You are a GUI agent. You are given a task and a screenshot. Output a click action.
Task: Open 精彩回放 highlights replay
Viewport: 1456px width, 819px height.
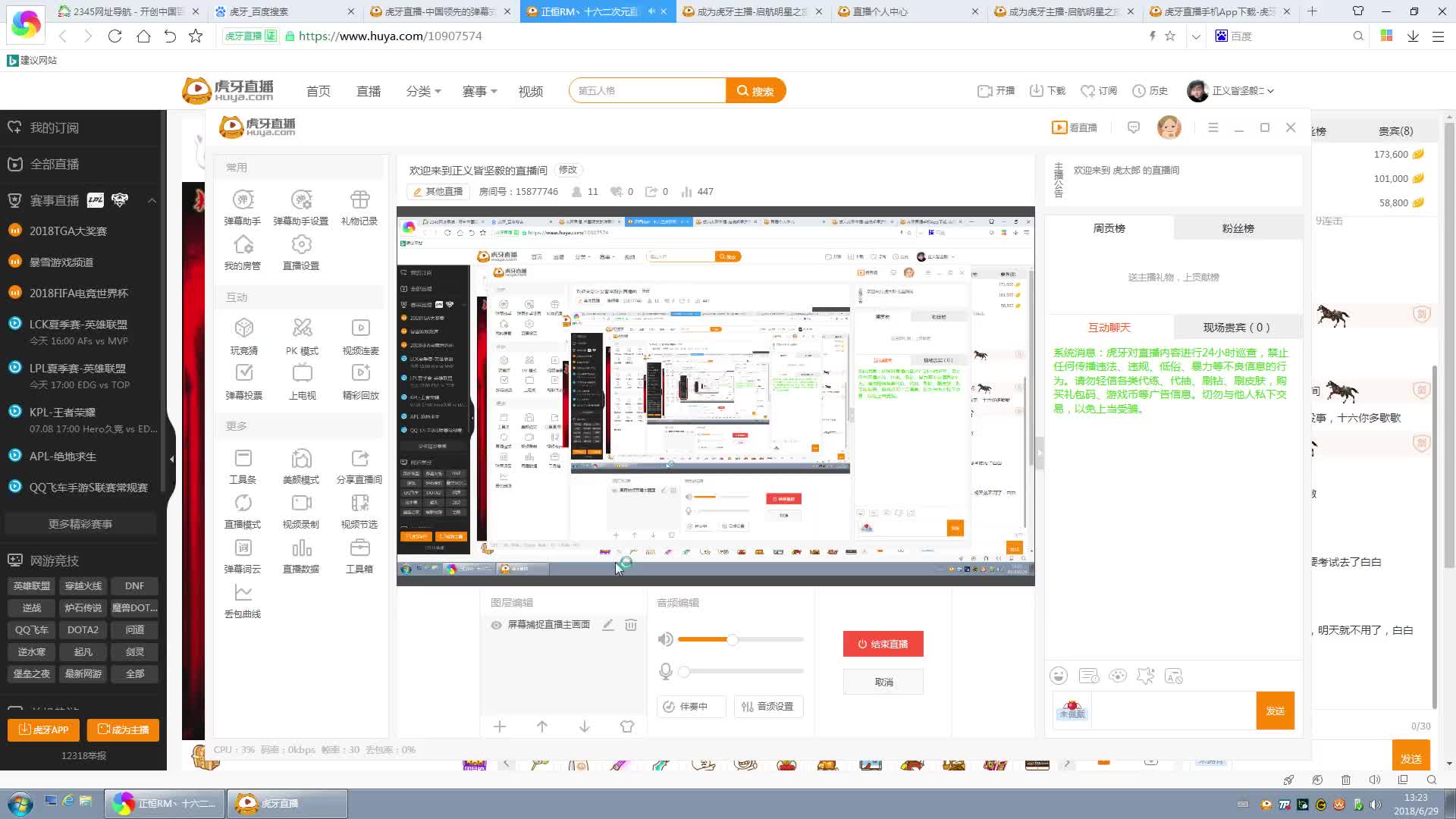360,381
